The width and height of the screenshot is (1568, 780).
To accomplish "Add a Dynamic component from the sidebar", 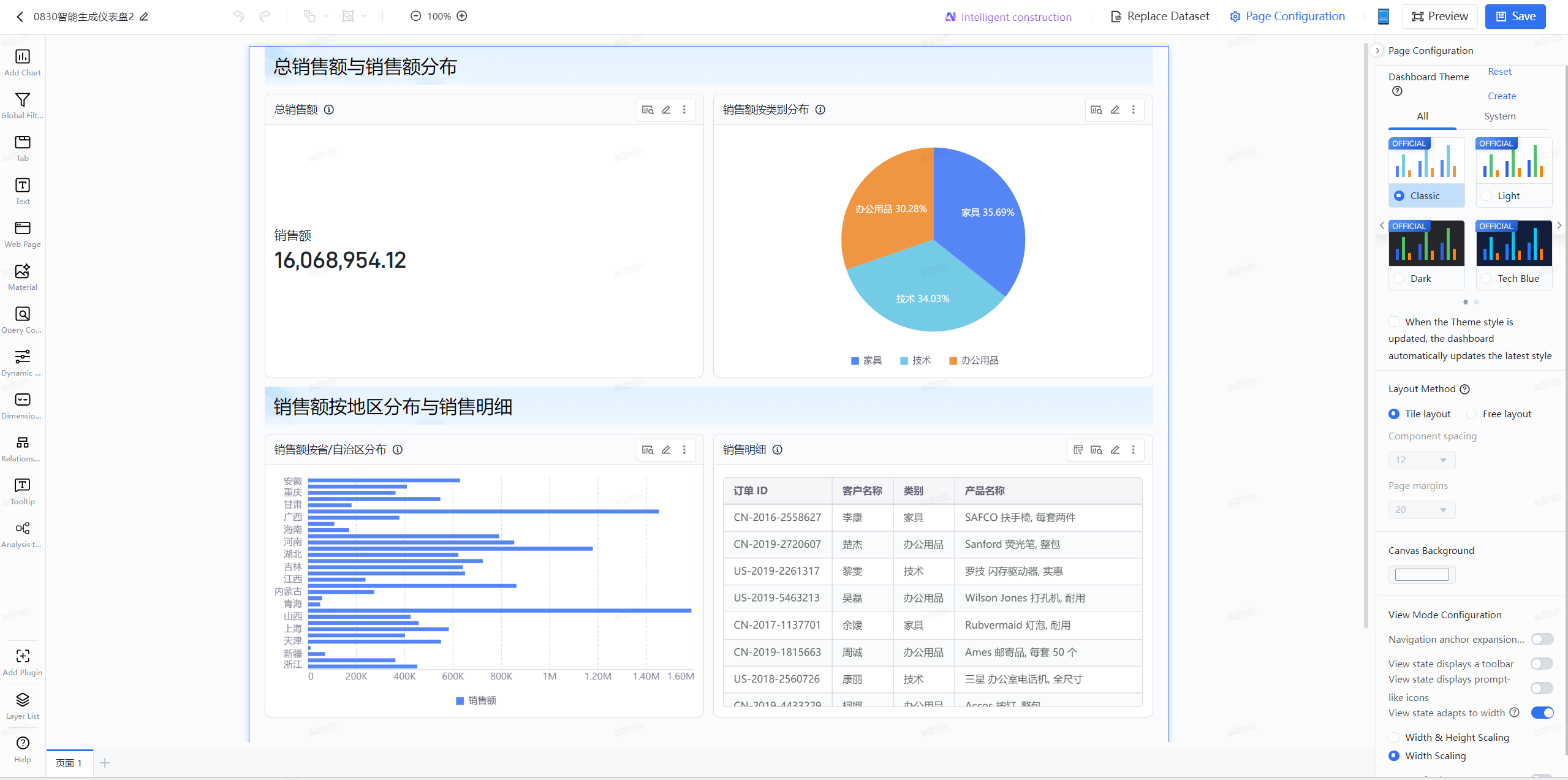I will (x=23, y=363).
